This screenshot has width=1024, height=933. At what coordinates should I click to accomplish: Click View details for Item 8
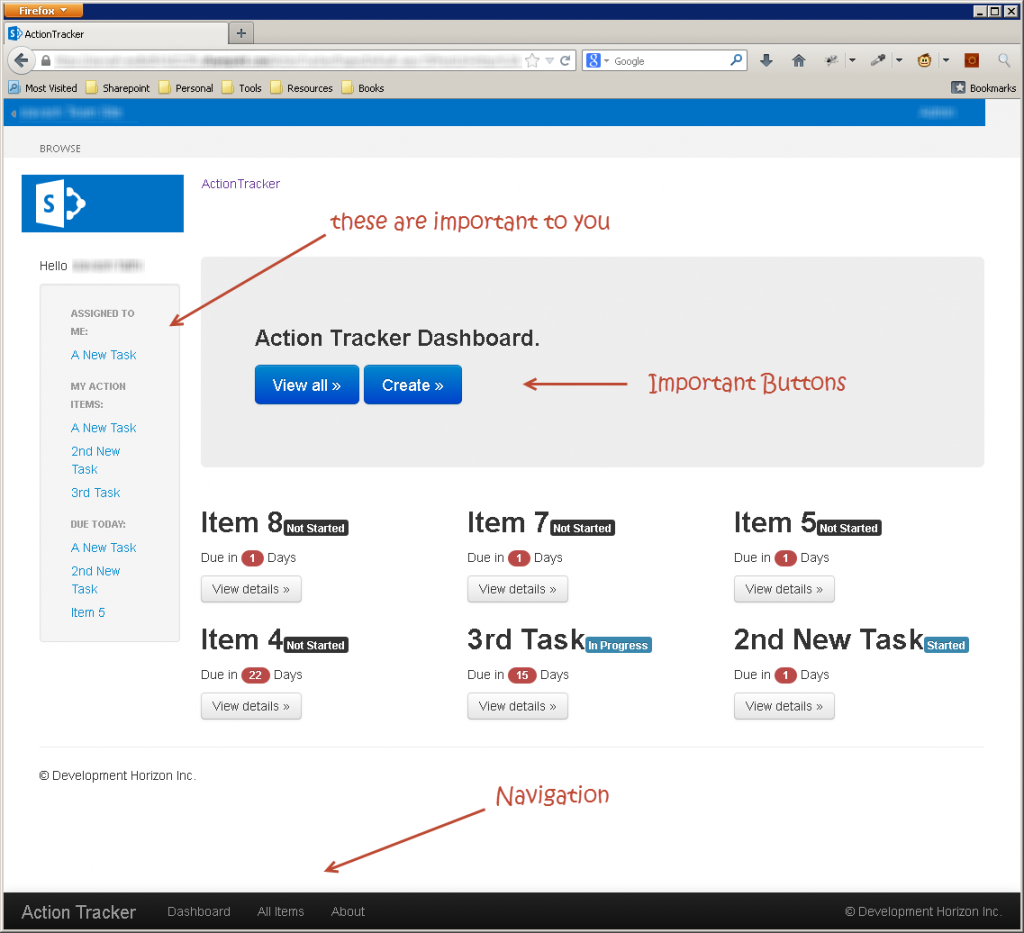click(250, 589)
